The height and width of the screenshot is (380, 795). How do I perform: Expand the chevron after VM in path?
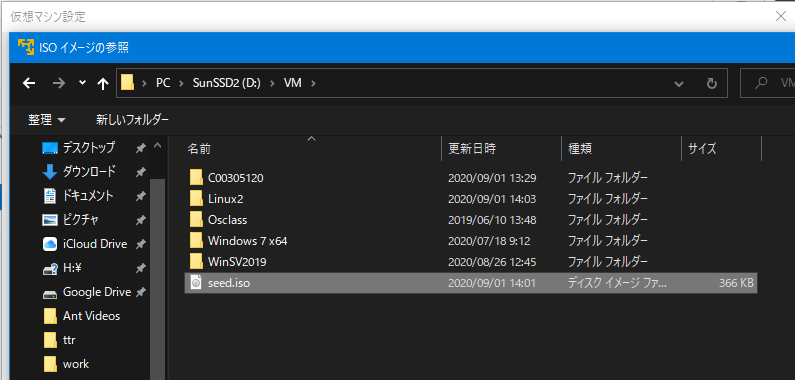click(313, 83)
